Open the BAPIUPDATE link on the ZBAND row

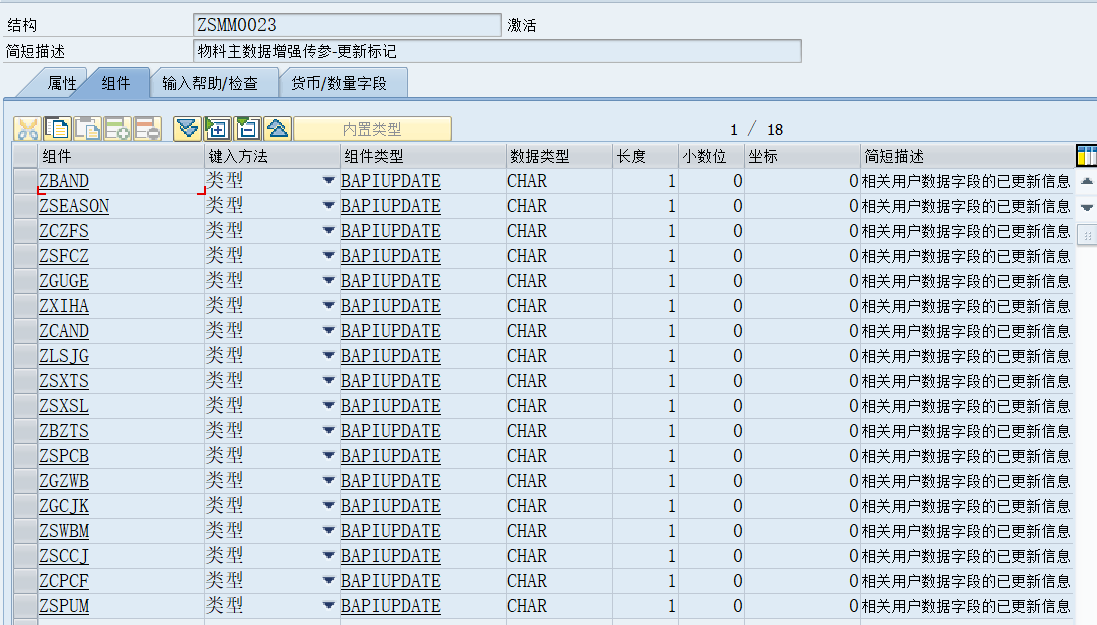point(390,181)
